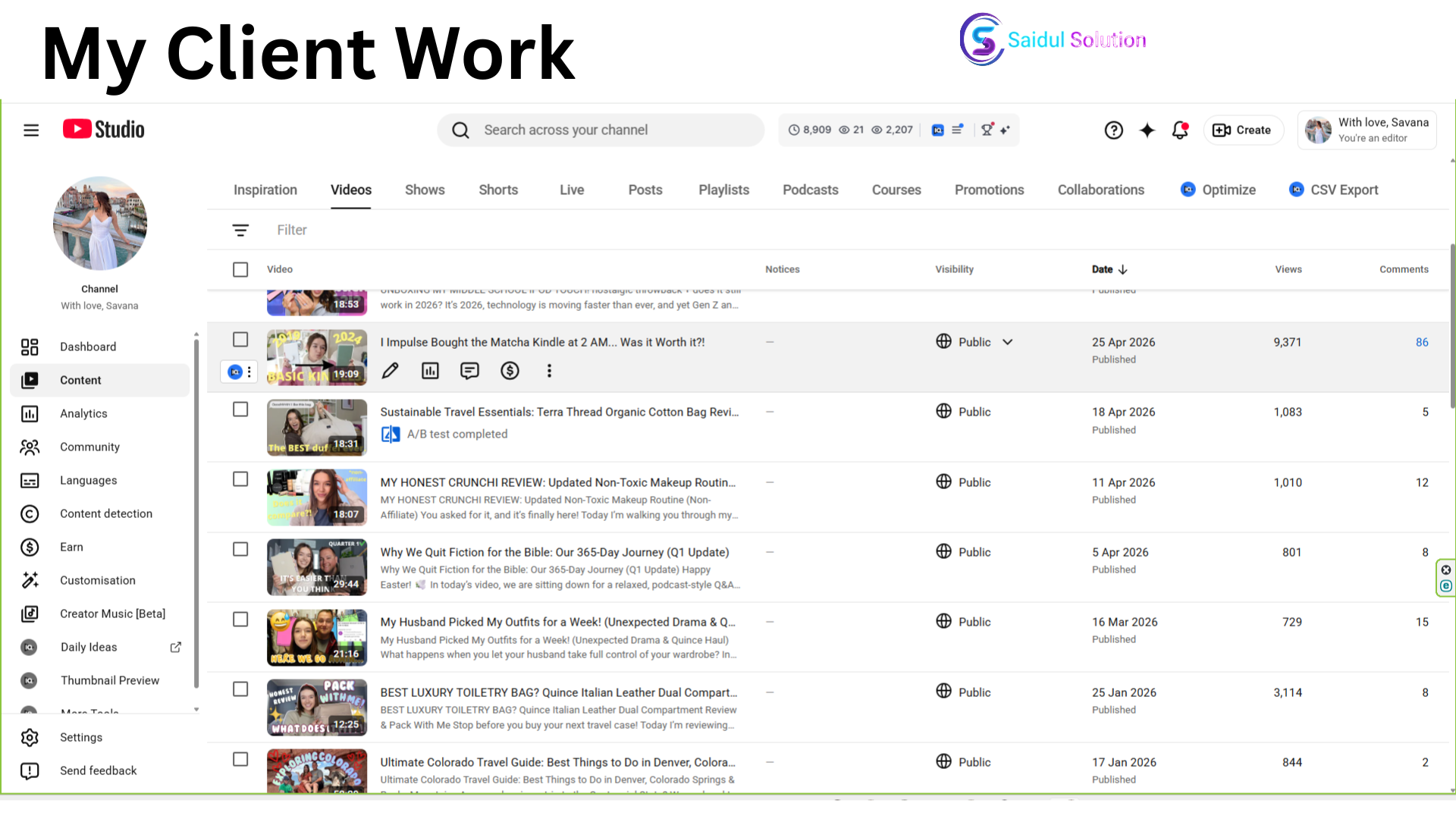Open the Help question mark icon

pyautogui.click(x=1113, y=130)
